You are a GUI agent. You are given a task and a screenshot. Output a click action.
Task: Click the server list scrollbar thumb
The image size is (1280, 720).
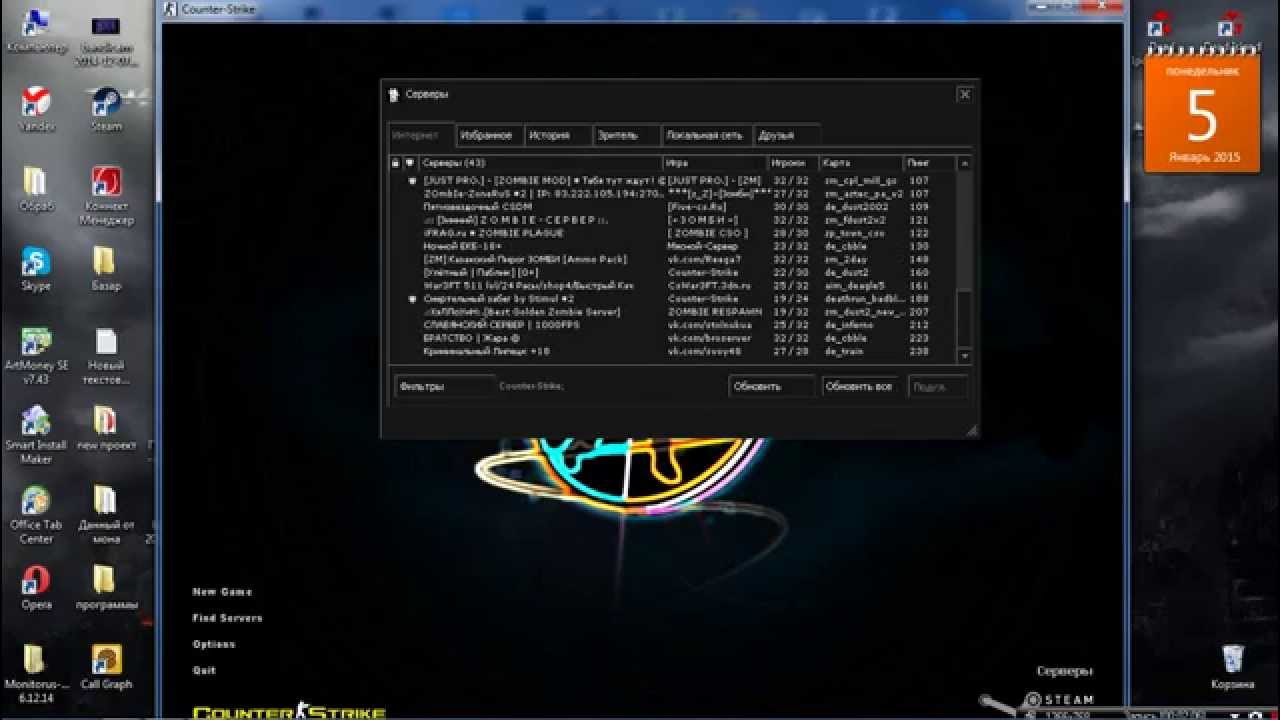point(964,319)
